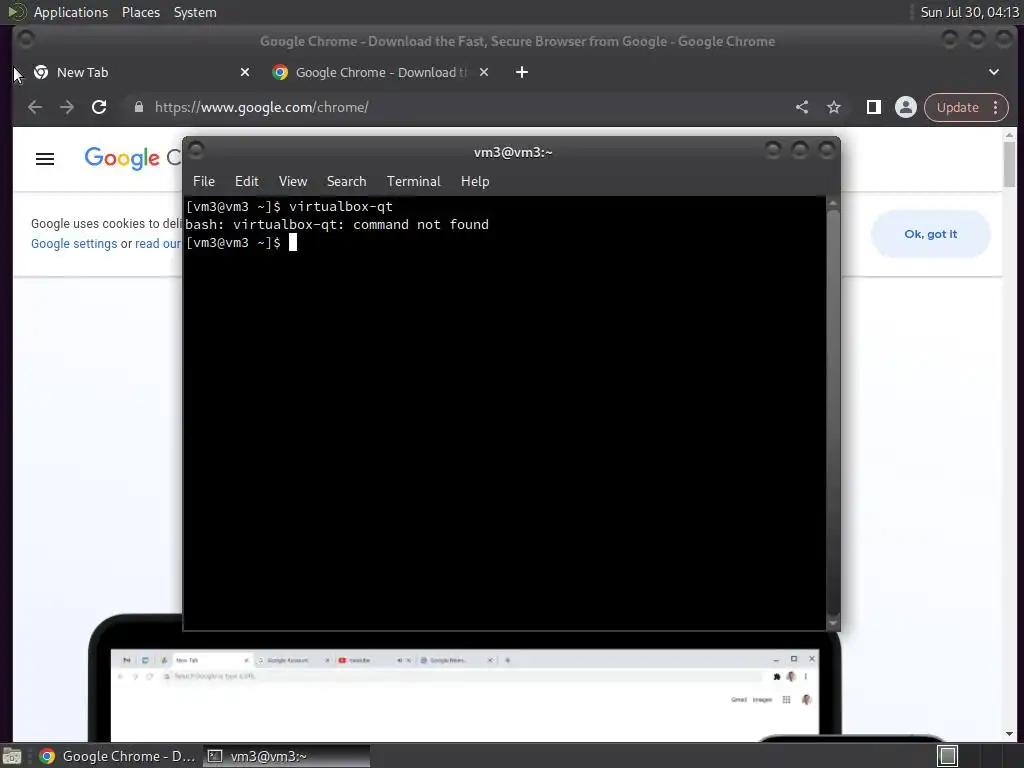Screen dimensions: 1024x768
Task: Open a new Chrome tab
Action: tap(522, 72)
